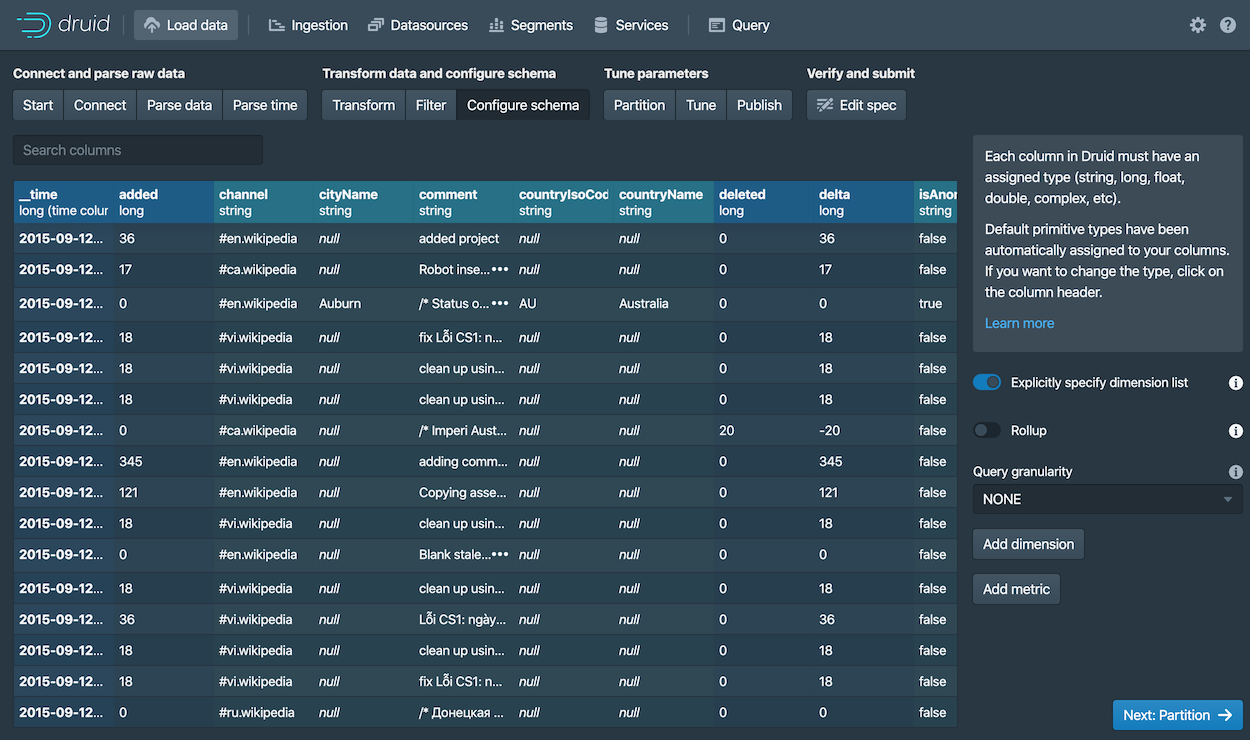Open the Ingestion view from the top navigation
The width and height of the screenshot is (1250, 740).
point(307,25)
